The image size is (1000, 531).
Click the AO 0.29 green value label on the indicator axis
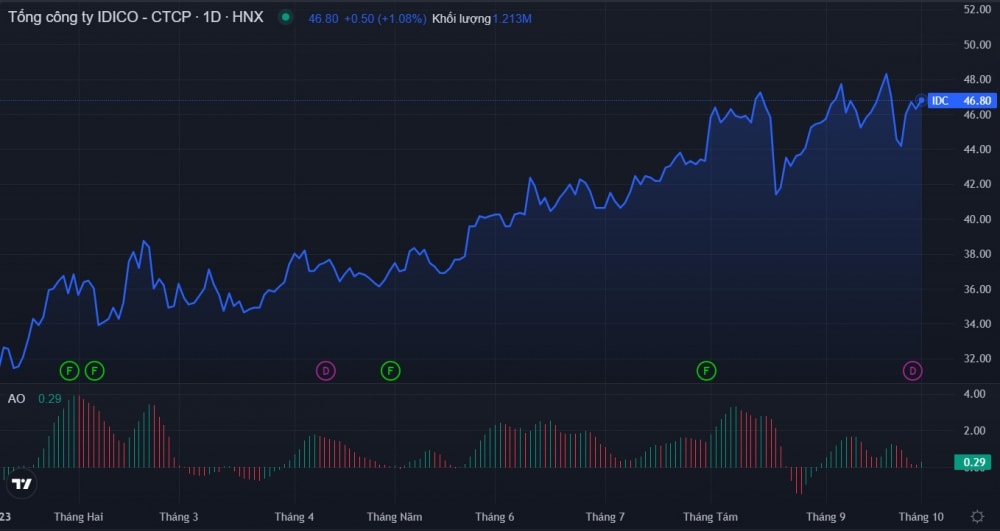point(973,462)
